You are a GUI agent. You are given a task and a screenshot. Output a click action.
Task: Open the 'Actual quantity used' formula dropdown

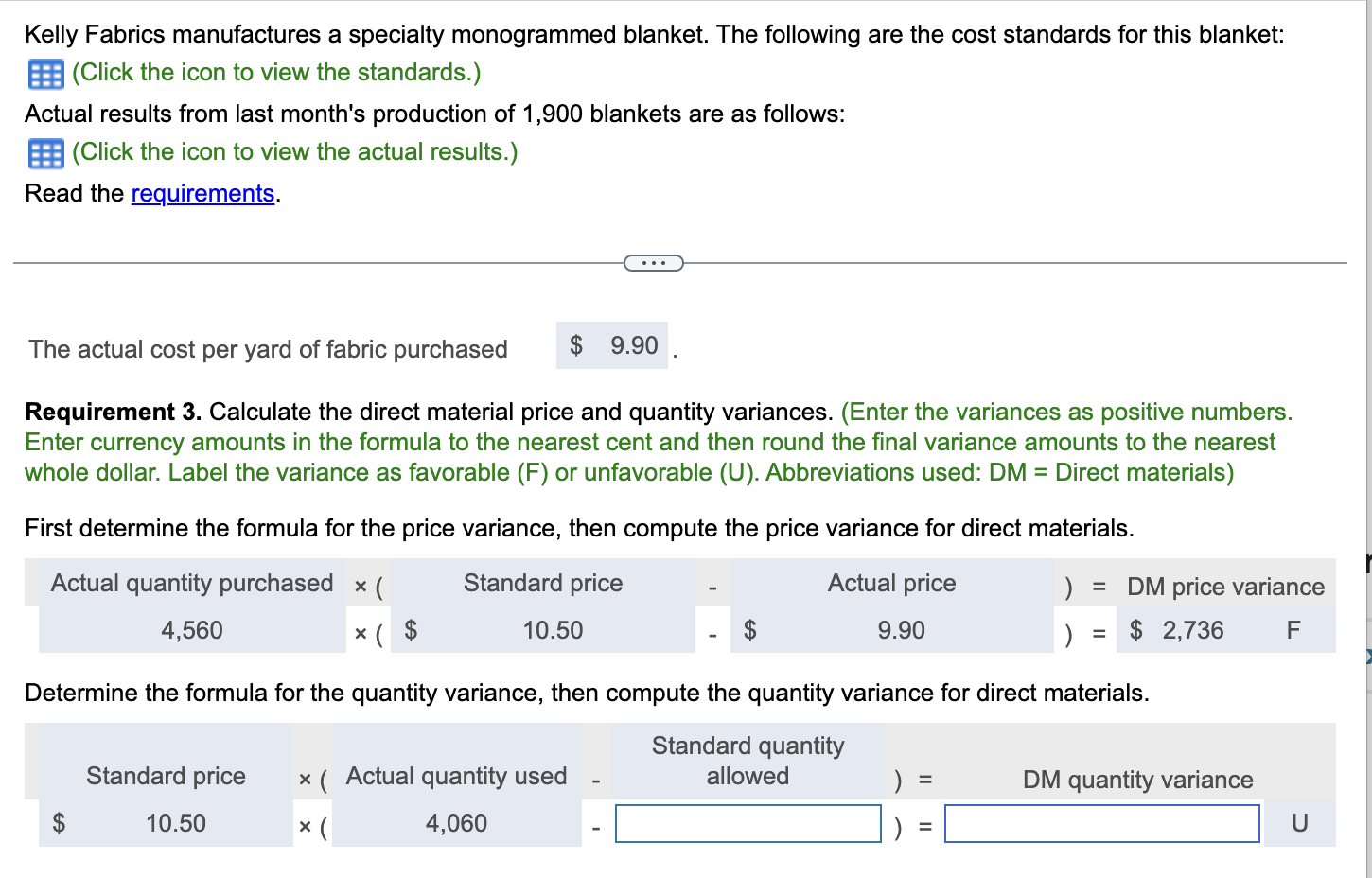tap(456, 776)
